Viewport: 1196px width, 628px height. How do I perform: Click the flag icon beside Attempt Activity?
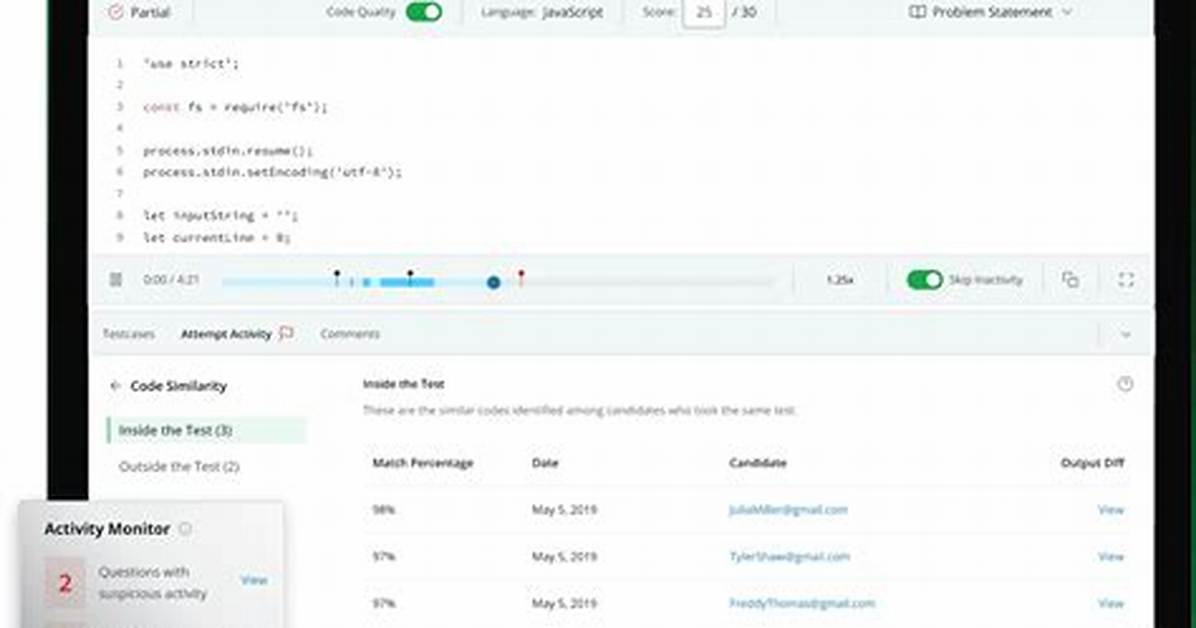point(286,333)
